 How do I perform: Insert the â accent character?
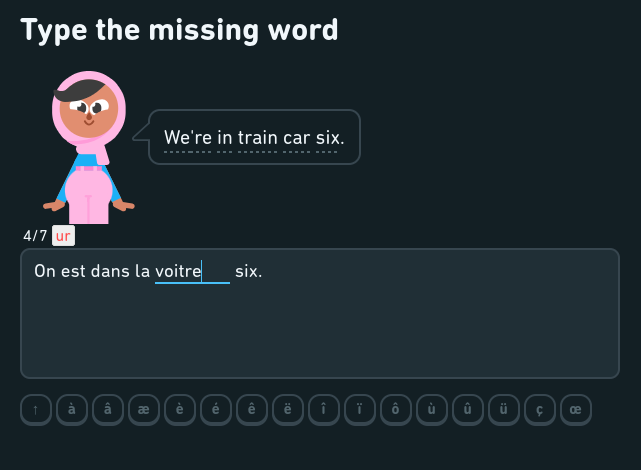point(108,410)
